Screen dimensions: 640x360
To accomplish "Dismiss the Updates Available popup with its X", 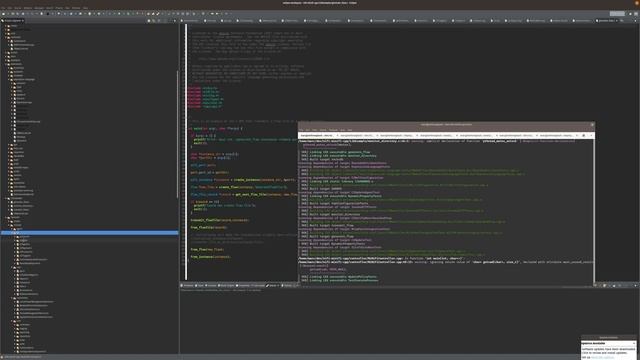I will coord(633,343).
